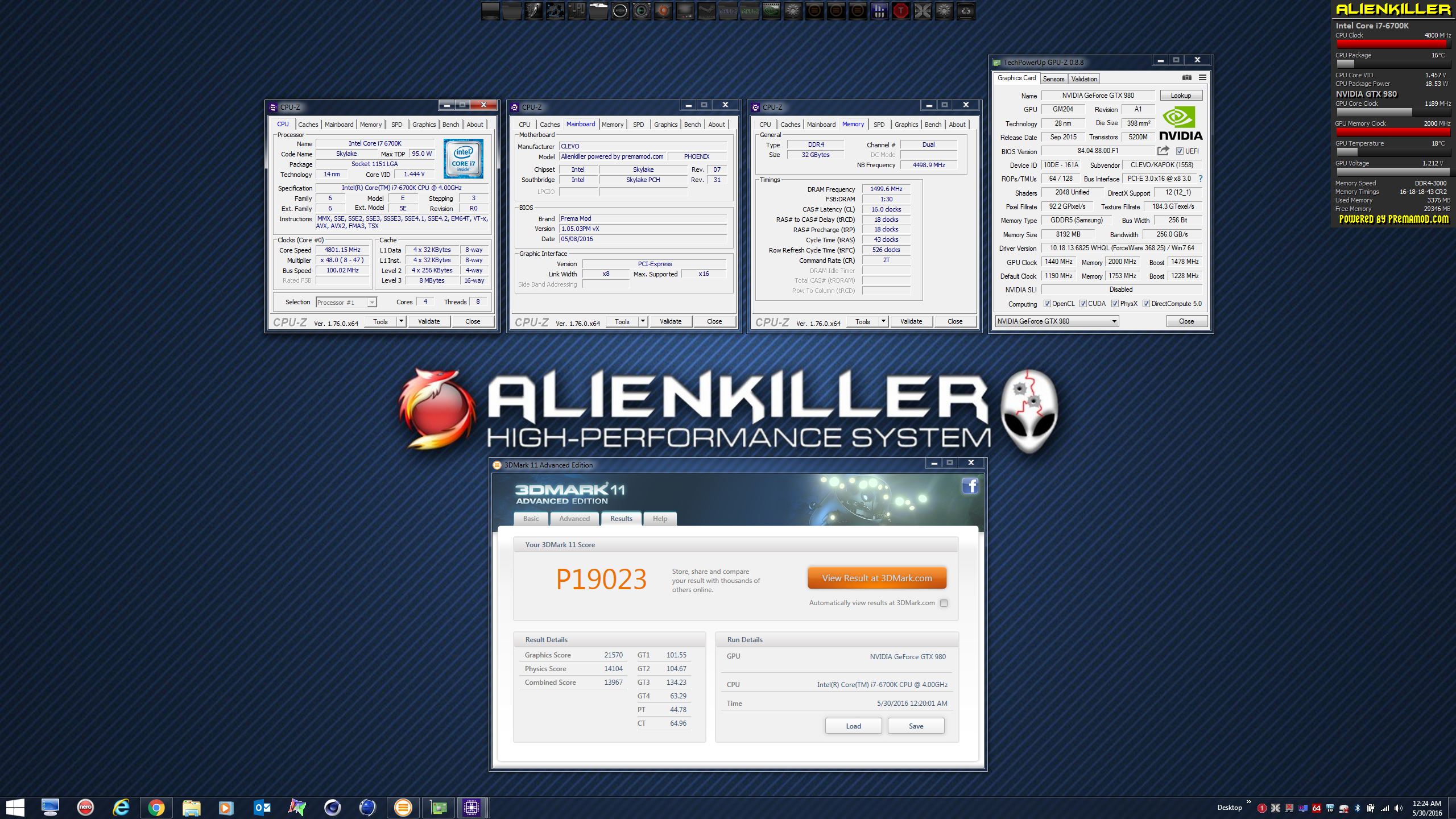Click the GPU Core Clock gray bar in widget
Viewport: 1456px width, 819px height.
tap(1374, 112)
